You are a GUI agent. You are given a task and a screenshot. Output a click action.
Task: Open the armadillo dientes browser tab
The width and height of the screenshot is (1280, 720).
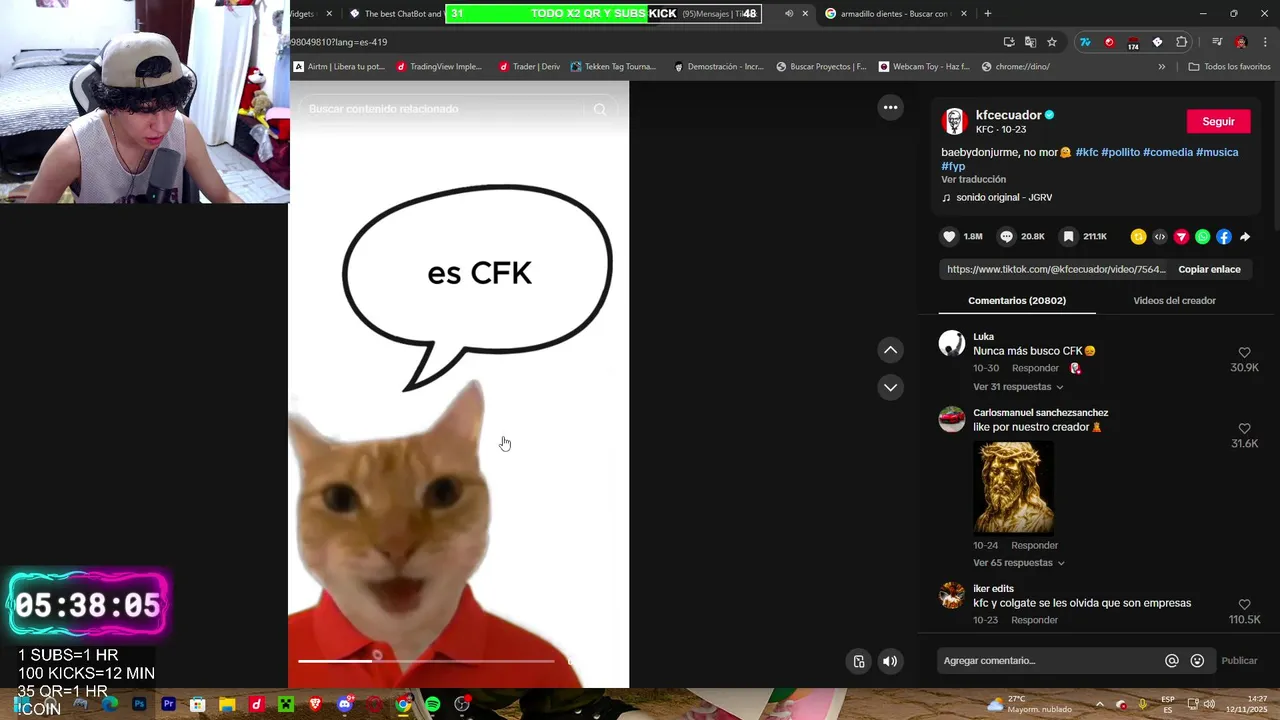coord(892,14)
